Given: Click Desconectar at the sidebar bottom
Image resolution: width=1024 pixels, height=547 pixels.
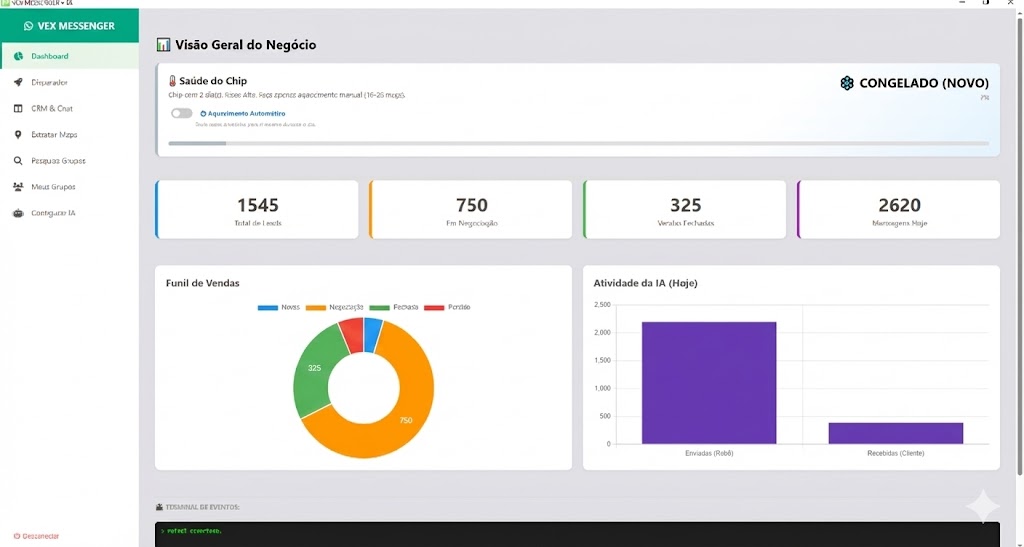Looking at the screenshot, I should [x=37, y=536].
